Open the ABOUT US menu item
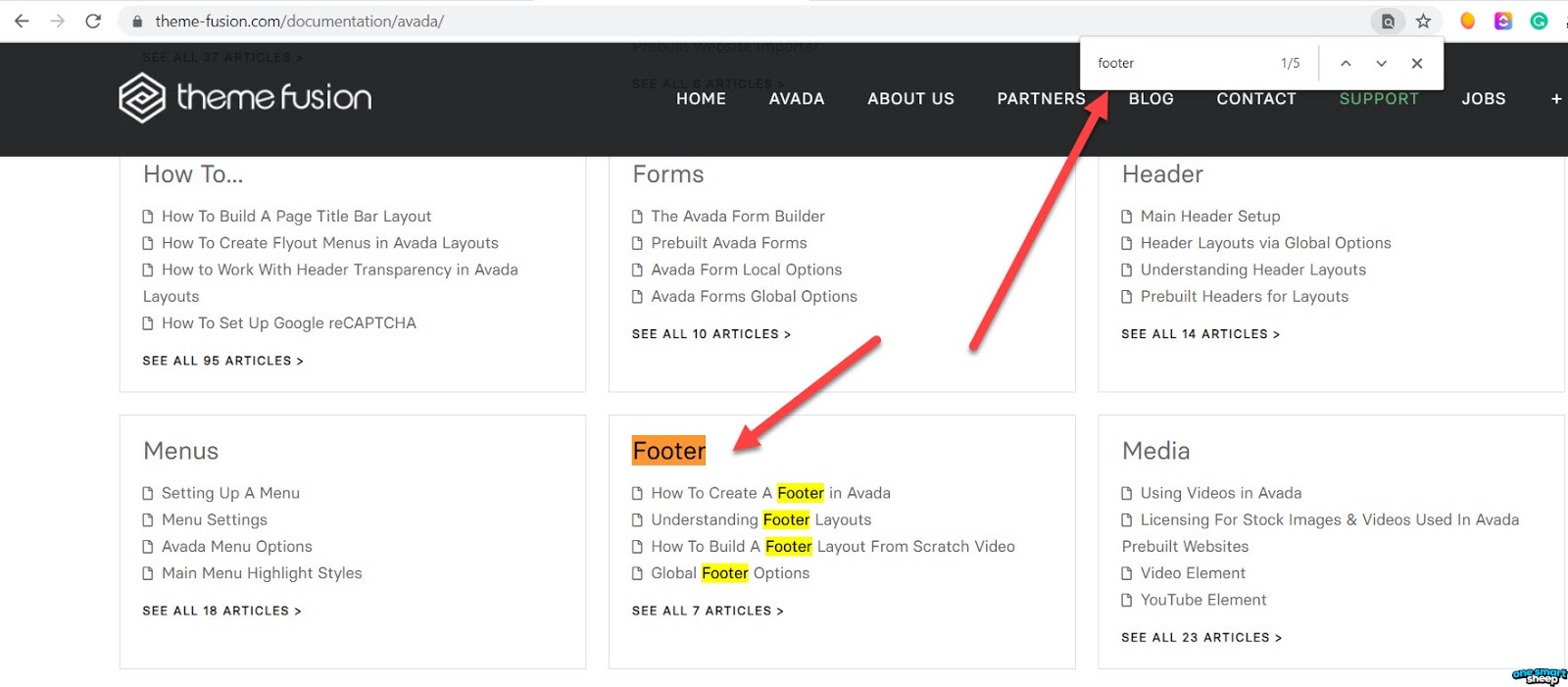The width and height of the screenshot is (1568, 687). pyautogui.click(x=910, y=99)
